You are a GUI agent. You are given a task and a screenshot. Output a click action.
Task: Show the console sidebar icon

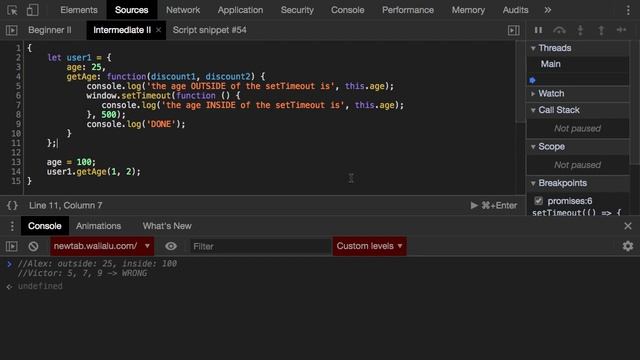click(x=11, y=246)
